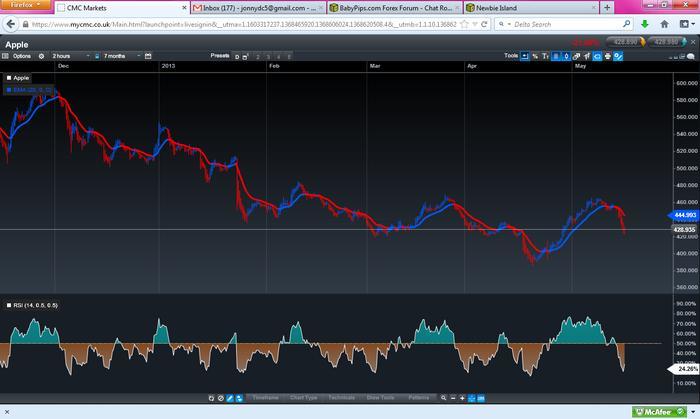Toggle the vertical arrows scale tool
Image resolution: width=700 pixels, height=419 pixels.
coord(566,56)
